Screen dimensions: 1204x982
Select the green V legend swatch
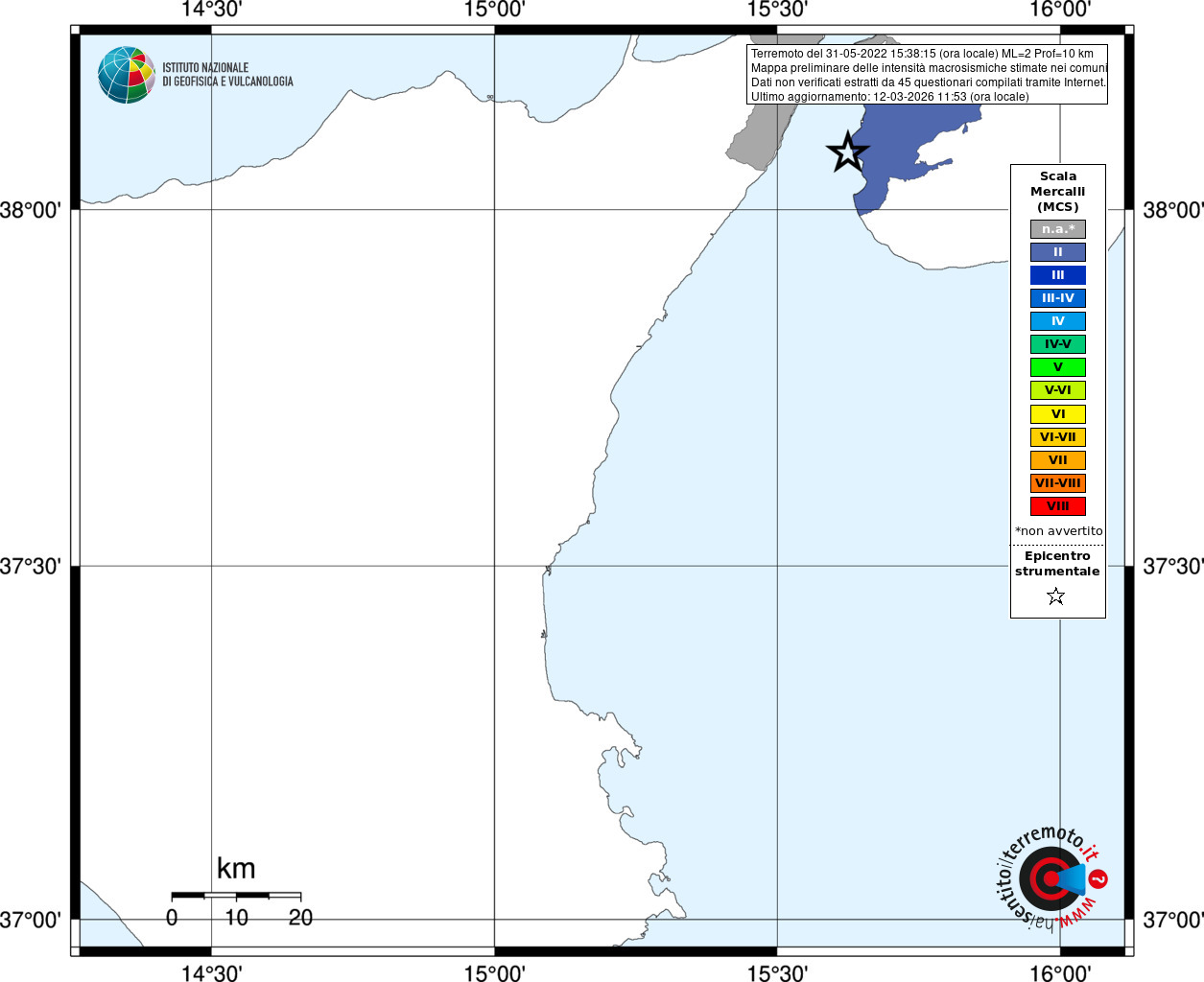tap(1058, 367)
